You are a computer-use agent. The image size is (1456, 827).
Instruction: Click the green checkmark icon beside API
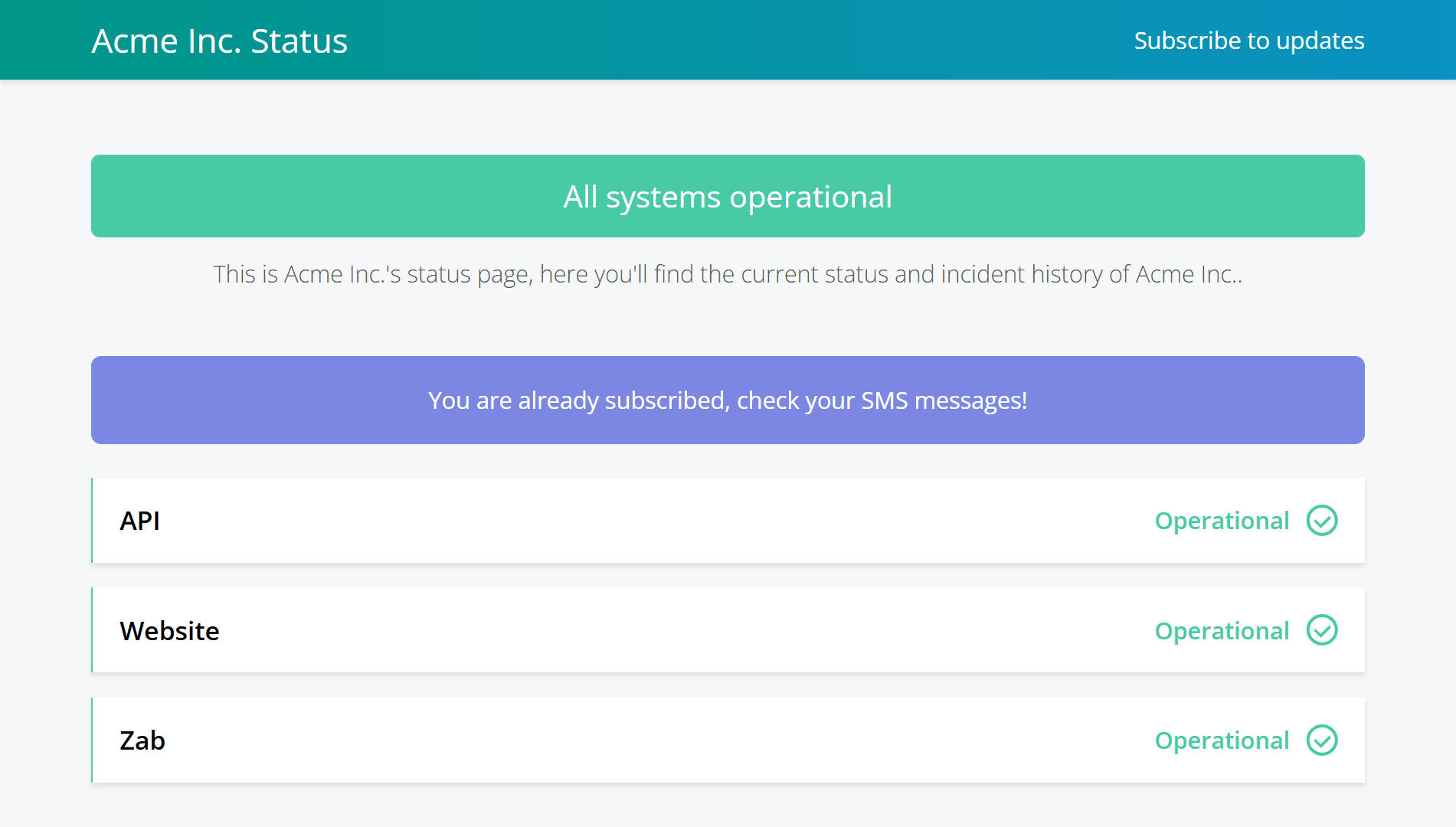click(x=1322, y=521)
